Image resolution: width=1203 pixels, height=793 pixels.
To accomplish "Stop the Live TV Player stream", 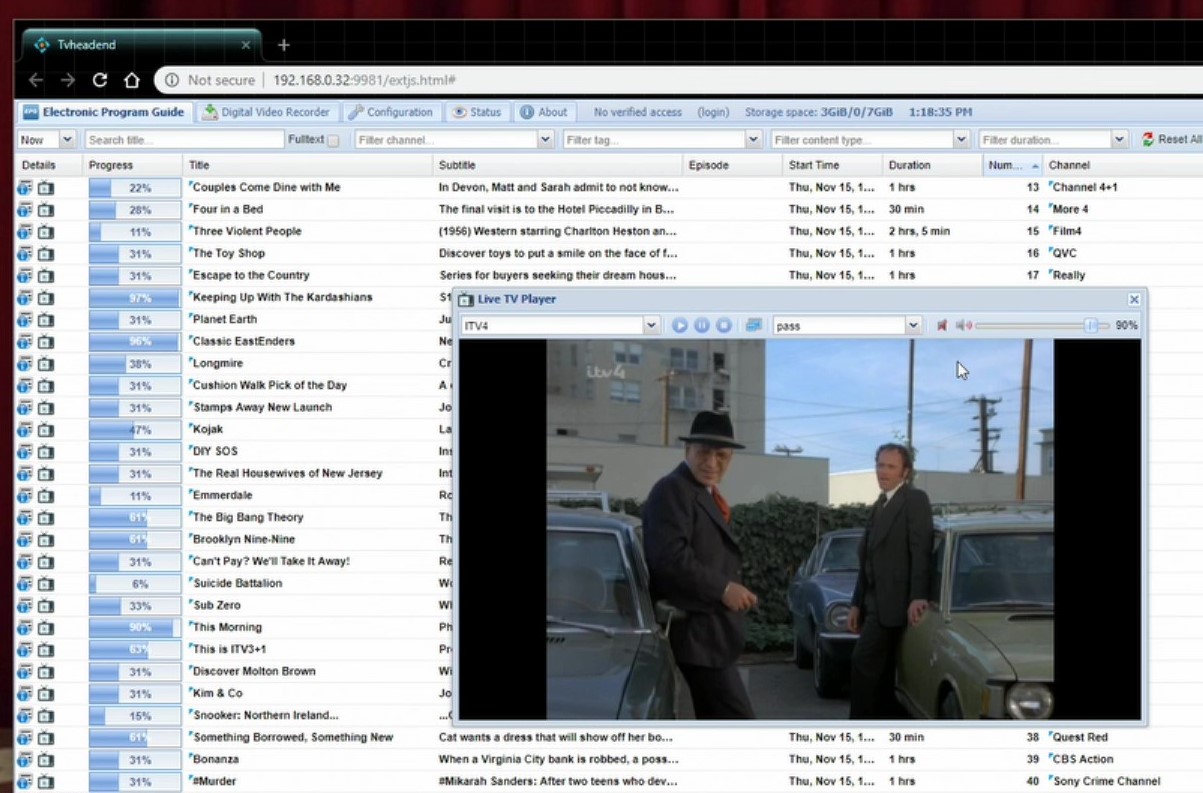I will click(724, 326).
